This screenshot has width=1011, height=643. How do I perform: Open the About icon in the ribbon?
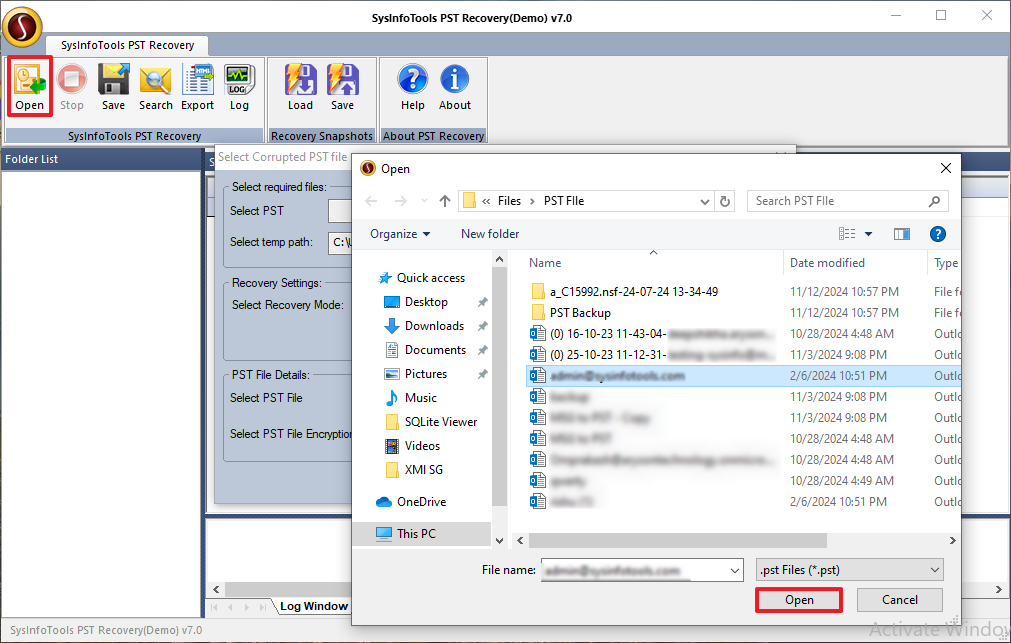click(455, 88)
